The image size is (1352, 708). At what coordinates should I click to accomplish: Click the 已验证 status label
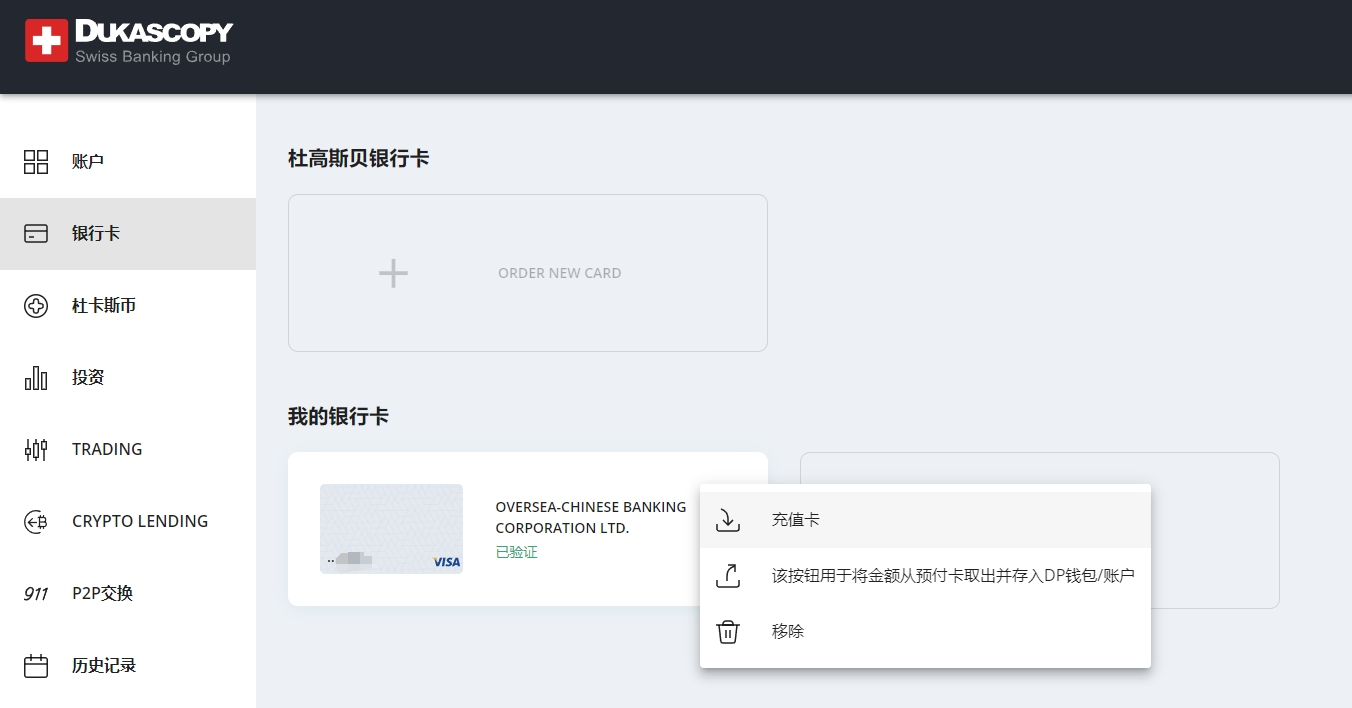[517, 552]
